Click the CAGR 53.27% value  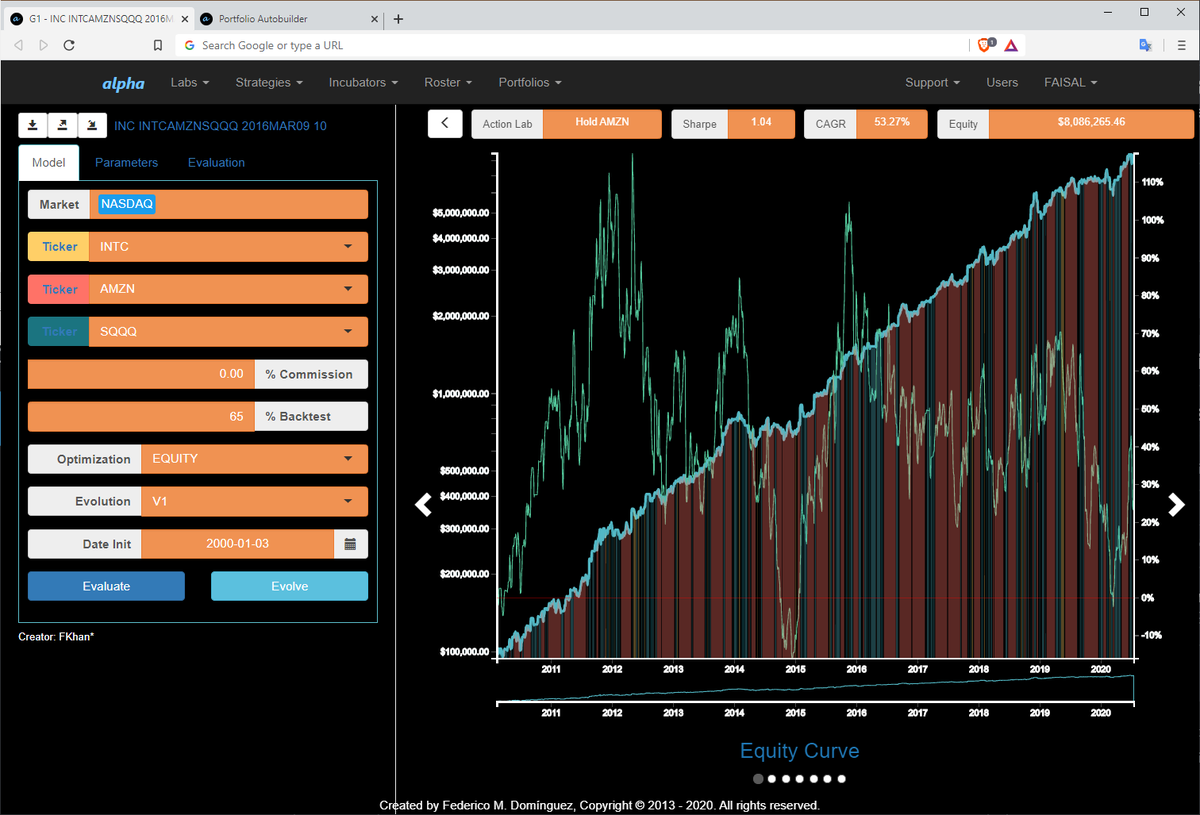892,123
